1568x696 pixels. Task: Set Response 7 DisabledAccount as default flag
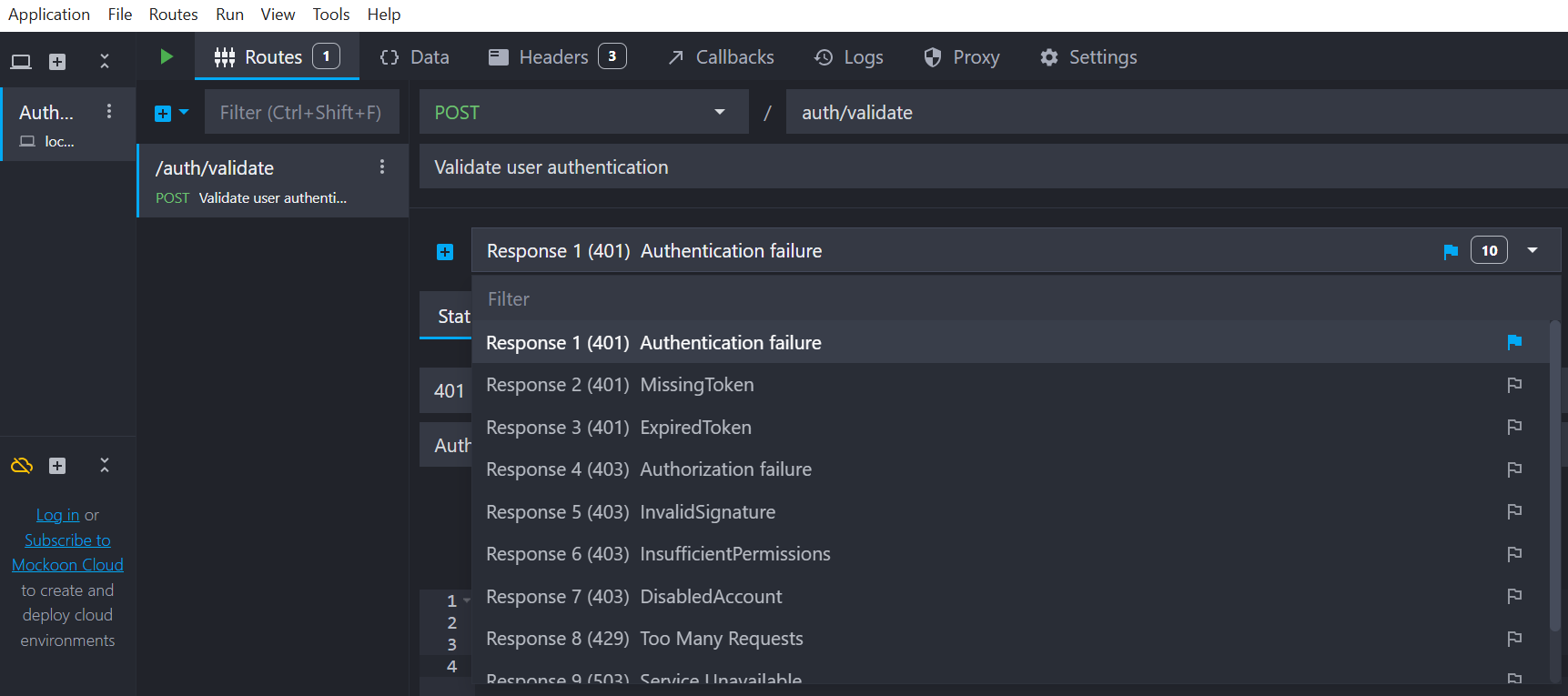pyautogui.click(x=1514, y=596)
